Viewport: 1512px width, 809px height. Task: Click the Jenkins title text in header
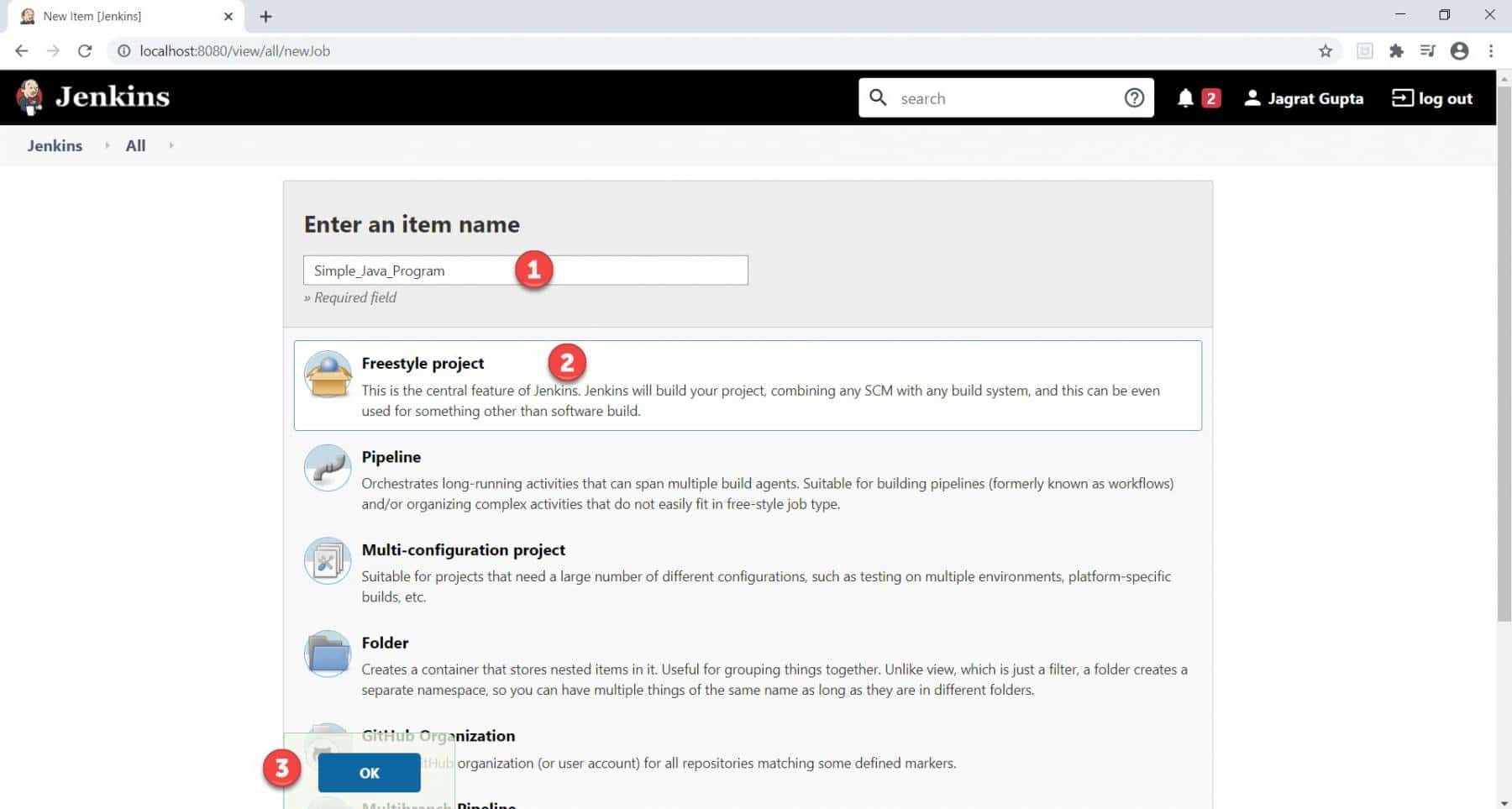pos(113,97)
